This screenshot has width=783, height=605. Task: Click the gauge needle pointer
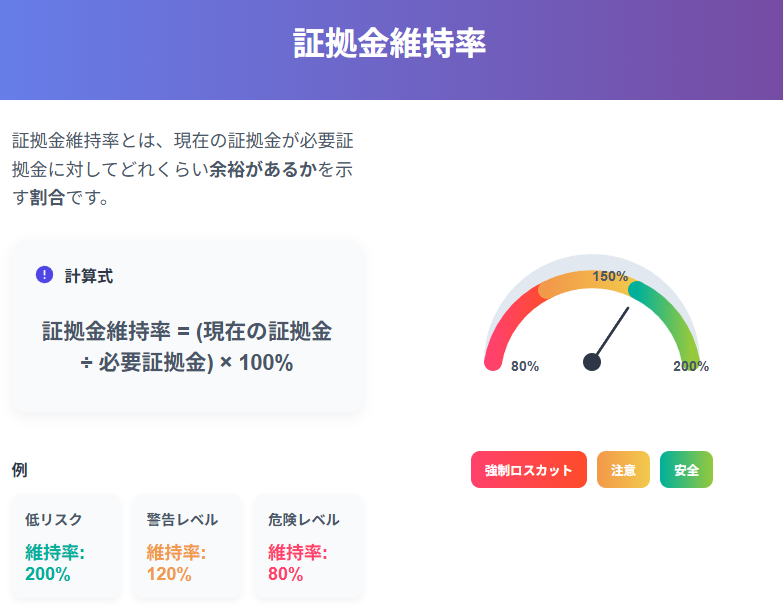tap(613, 331)
